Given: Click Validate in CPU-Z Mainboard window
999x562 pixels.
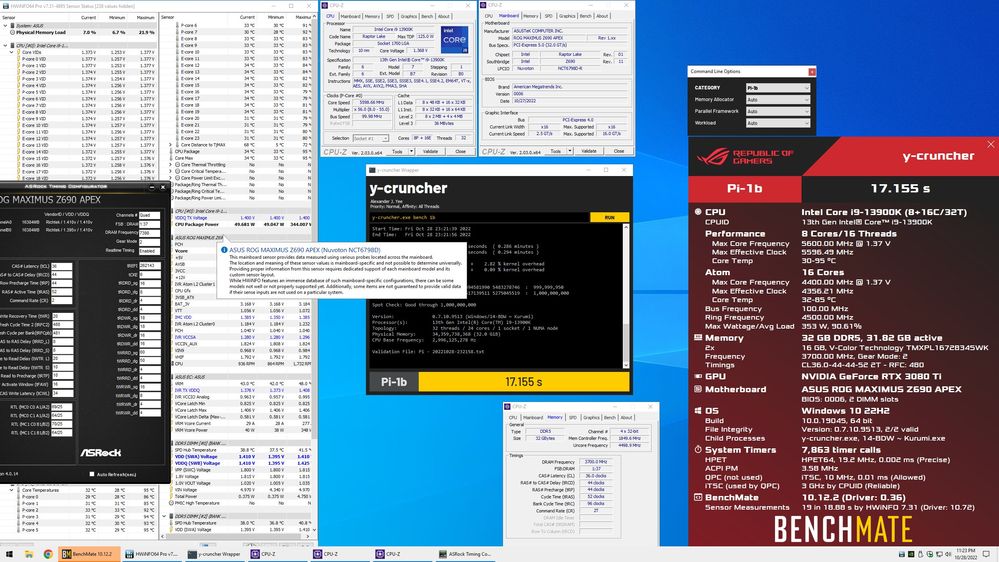Looking at the screenshot, I should (x=589, y=151).
